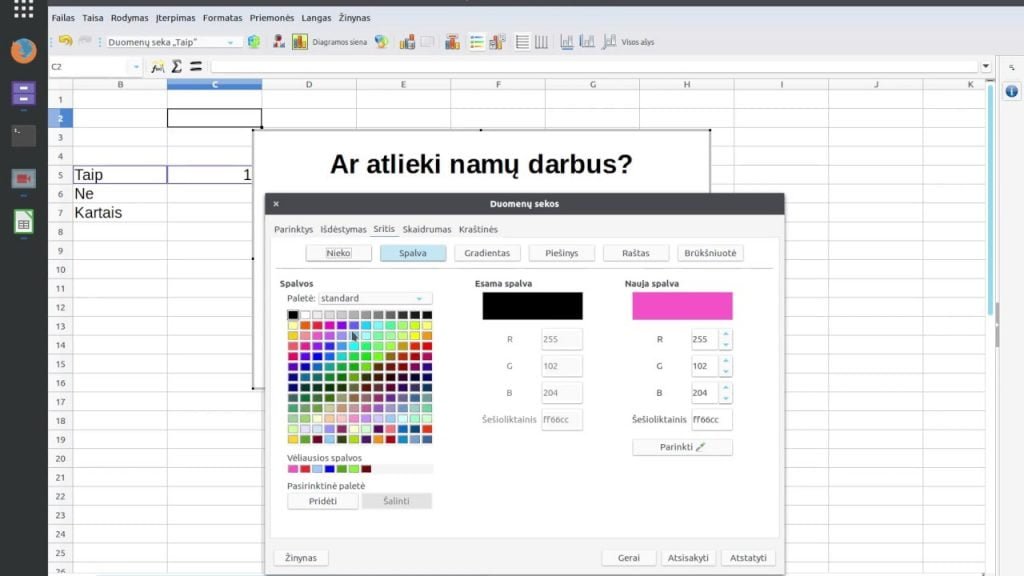The width and height of the screenshot is (1024, 576).
Task: Click the Parinkti color picker button
Action: (682, 447)
